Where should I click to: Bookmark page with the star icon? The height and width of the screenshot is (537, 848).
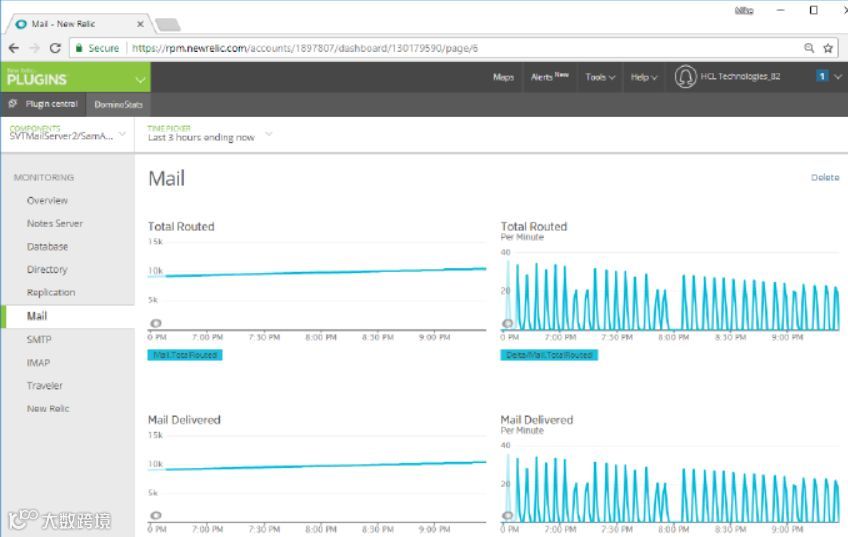(828, 48)
